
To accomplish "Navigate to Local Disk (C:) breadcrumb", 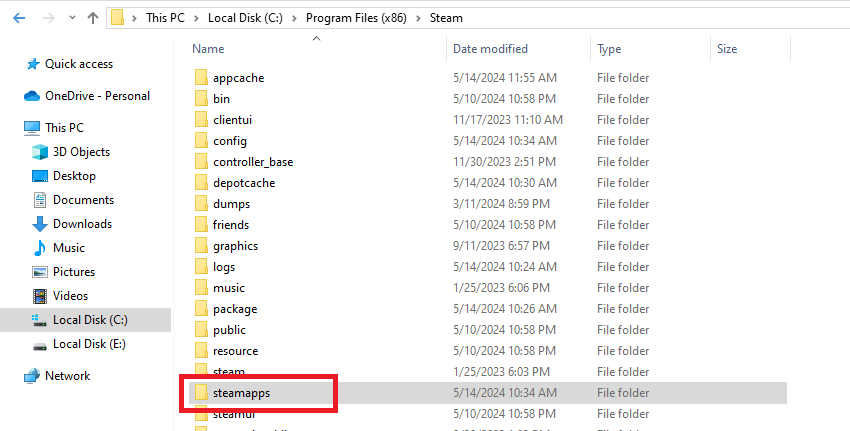I will tap(245, 18).
